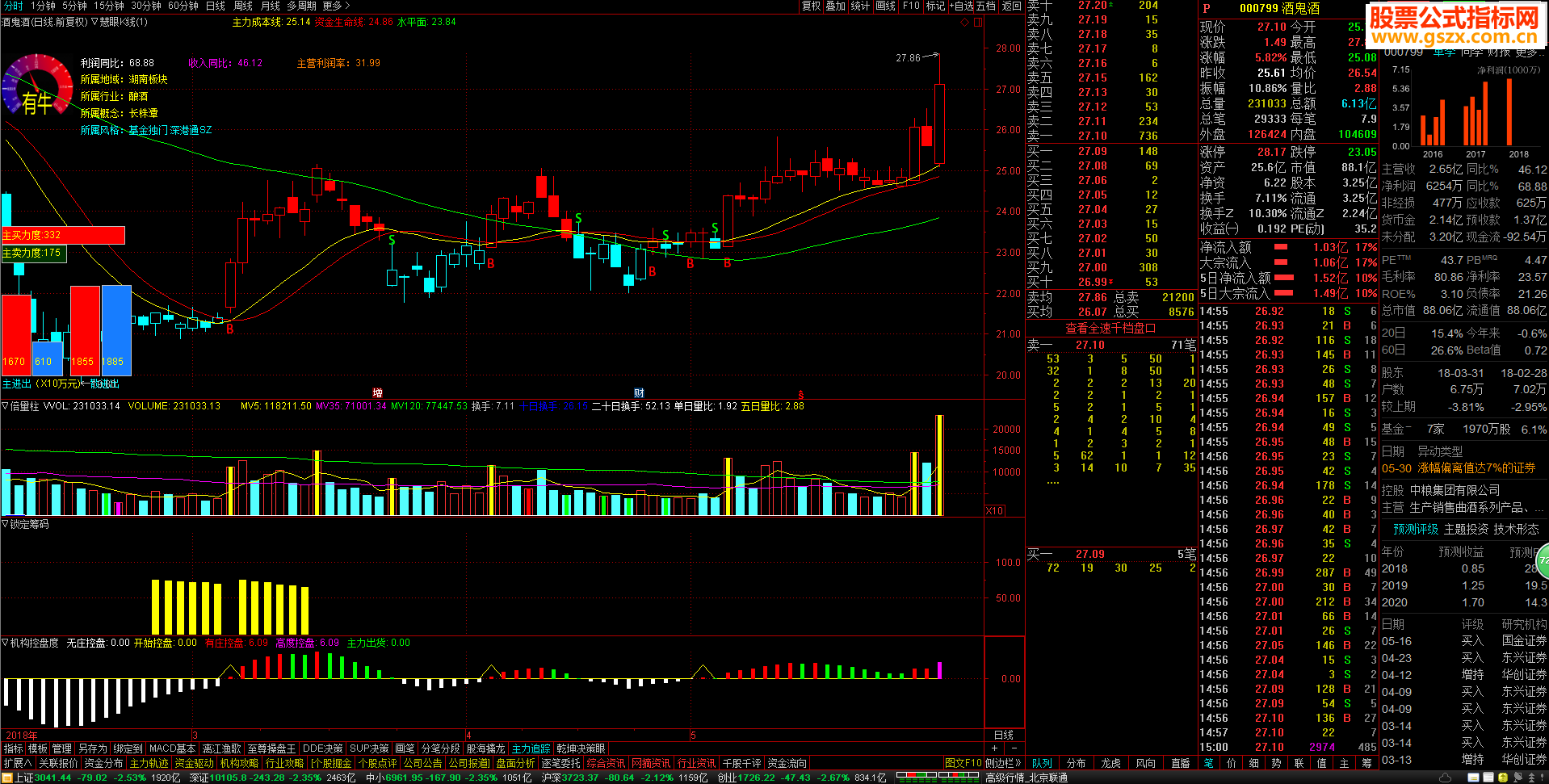
Task: Click the +自选 add to watchlist button
Action: 963,6
